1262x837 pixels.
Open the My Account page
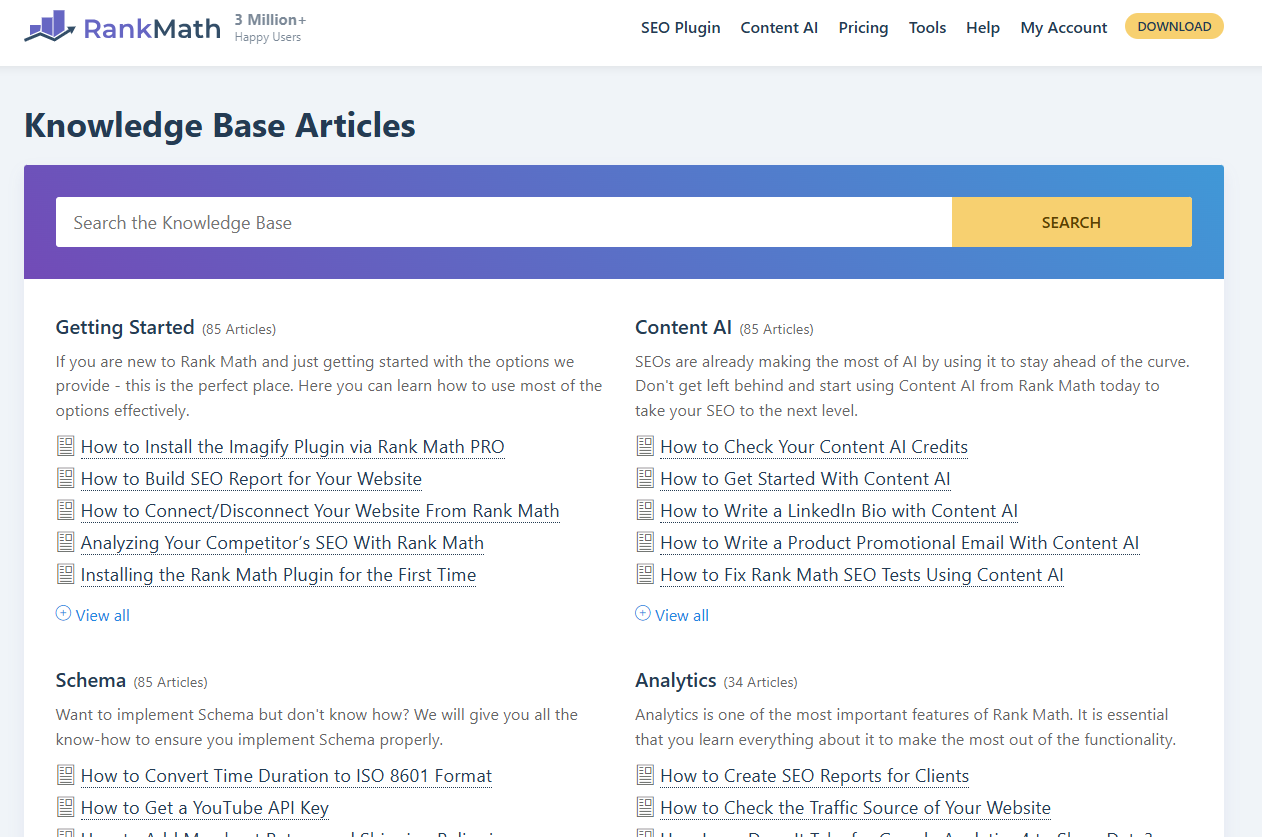[x=1063, y=28]
